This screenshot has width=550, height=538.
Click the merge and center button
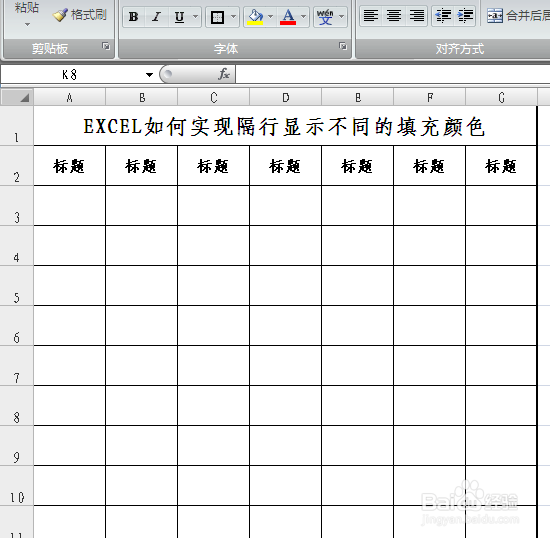click(x=518, y=16)
